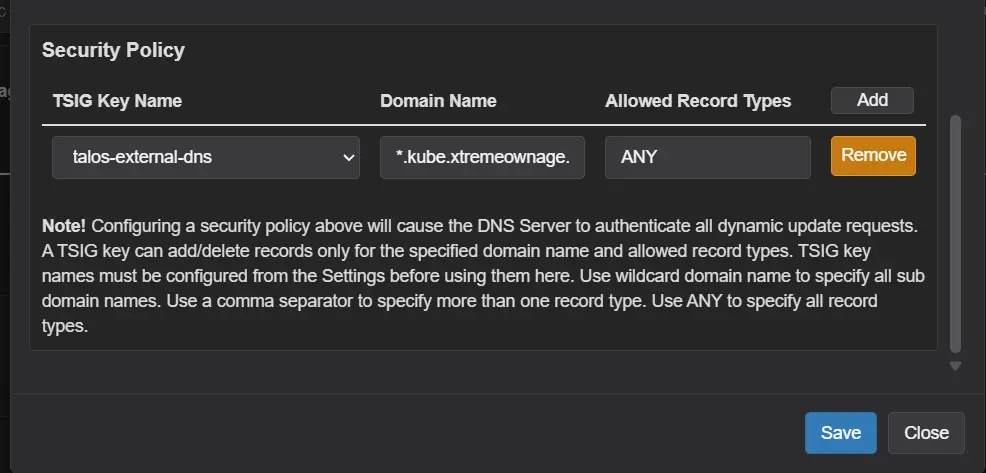Click the Domain Name column header

click(438, 101)
